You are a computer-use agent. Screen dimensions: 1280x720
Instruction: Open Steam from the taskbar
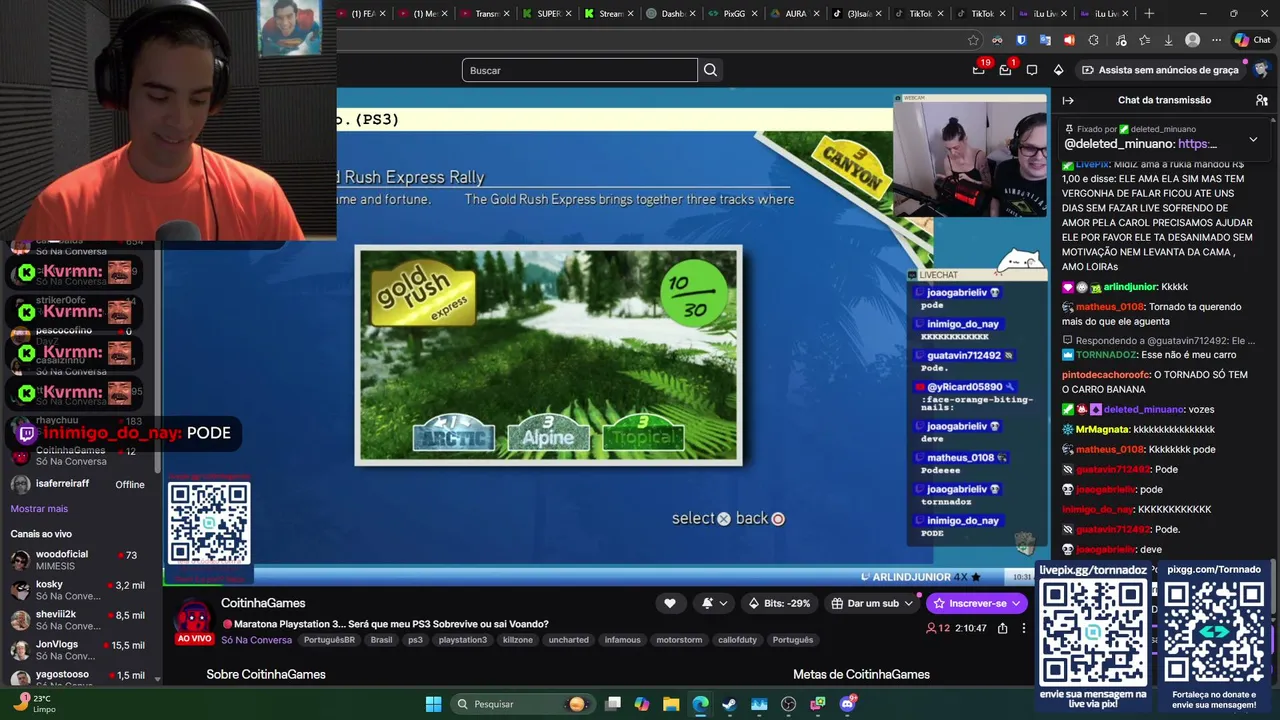coord(729,704)
